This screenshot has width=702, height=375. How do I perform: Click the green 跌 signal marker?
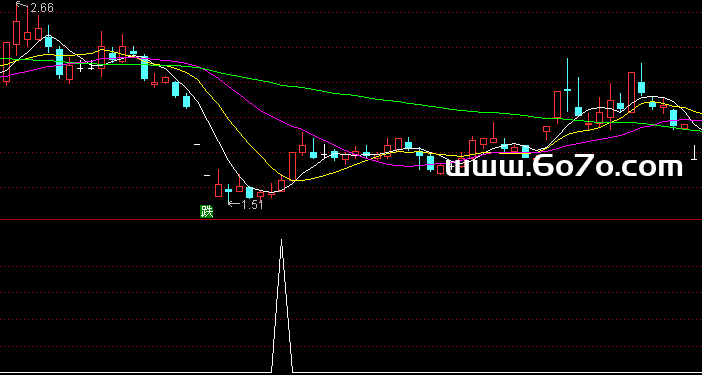click(206, 211)
